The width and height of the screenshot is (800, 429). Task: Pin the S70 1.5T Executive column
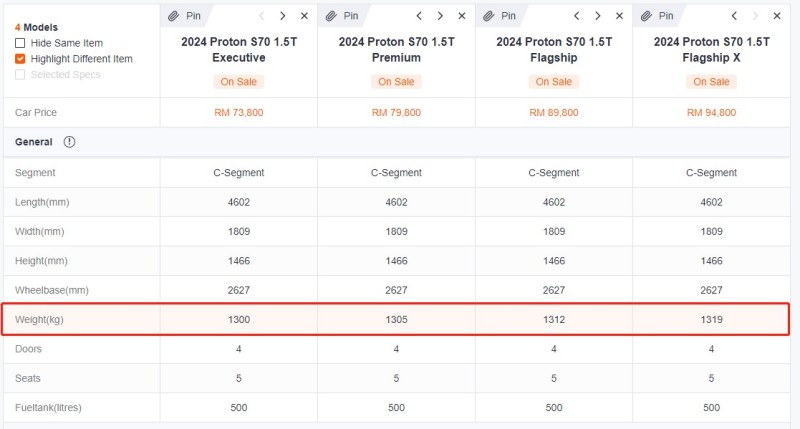(184, 16)
